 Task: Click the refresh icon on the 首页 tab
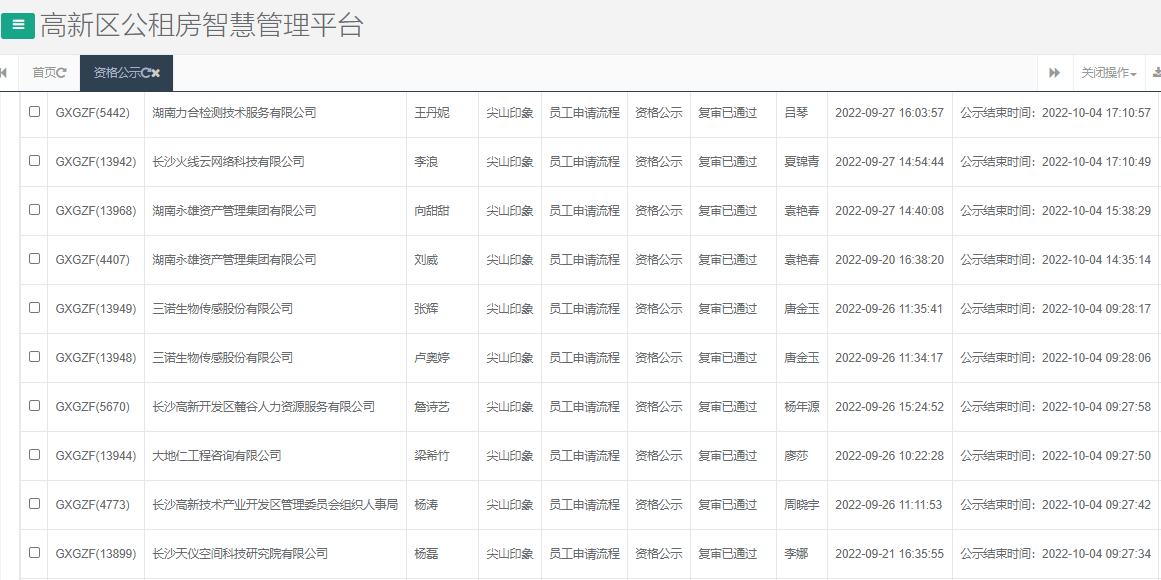click(x=61, y=73)
